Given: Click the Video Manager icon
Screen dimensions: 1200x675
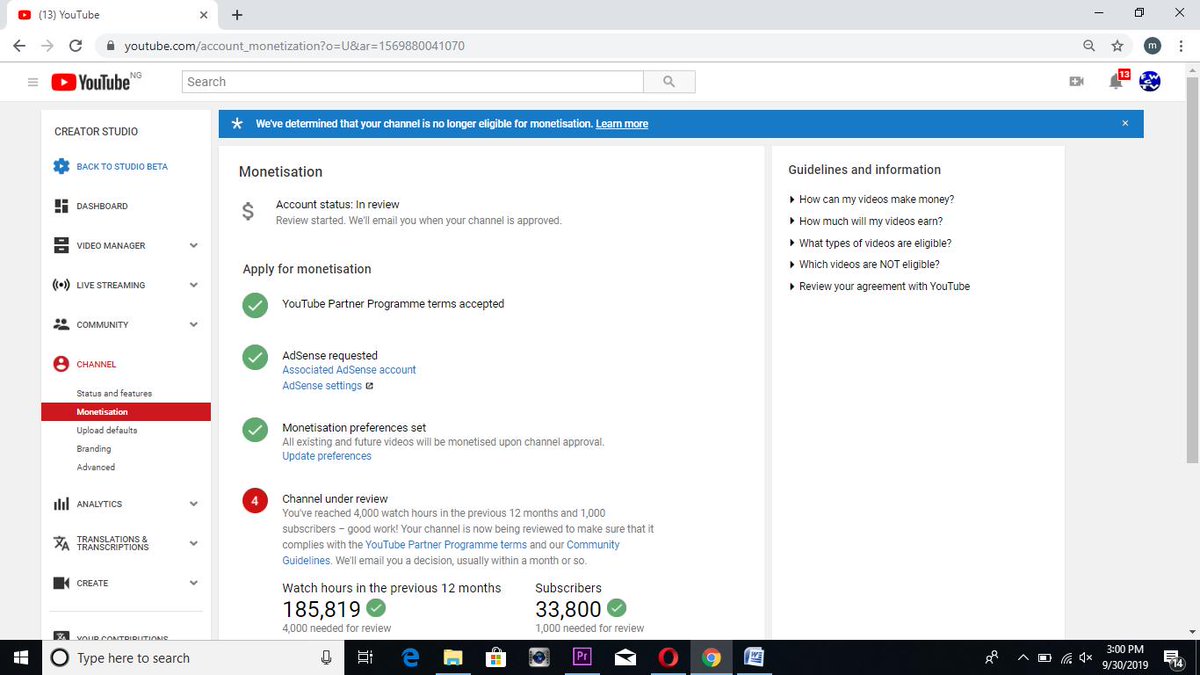Looking at the screenshot, I should click(x=61, y=245).
